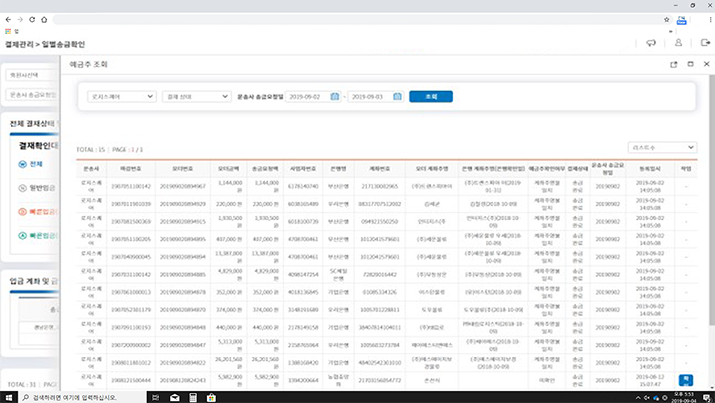715x403 pixels.
Task: Click the blue action button in last table row
Action: (x=686, y=380)
